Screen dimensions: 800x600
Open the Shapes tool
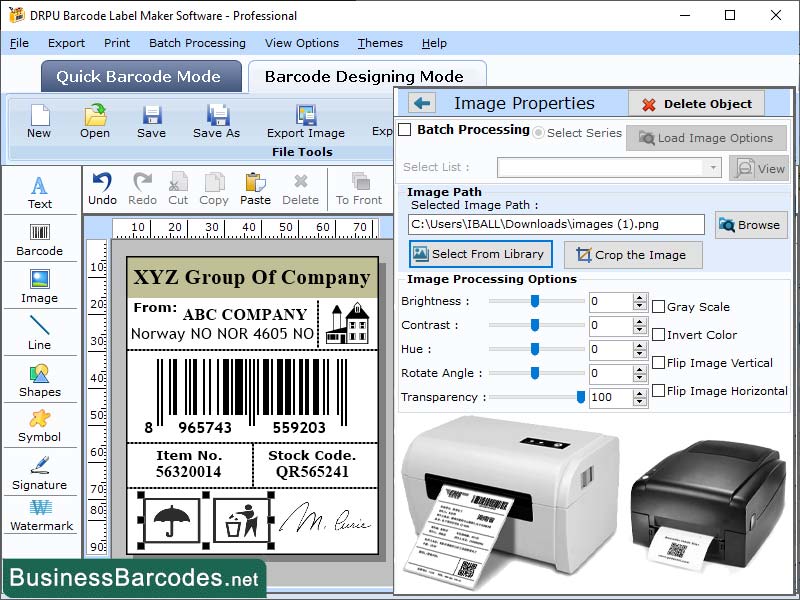click(40, 384)
